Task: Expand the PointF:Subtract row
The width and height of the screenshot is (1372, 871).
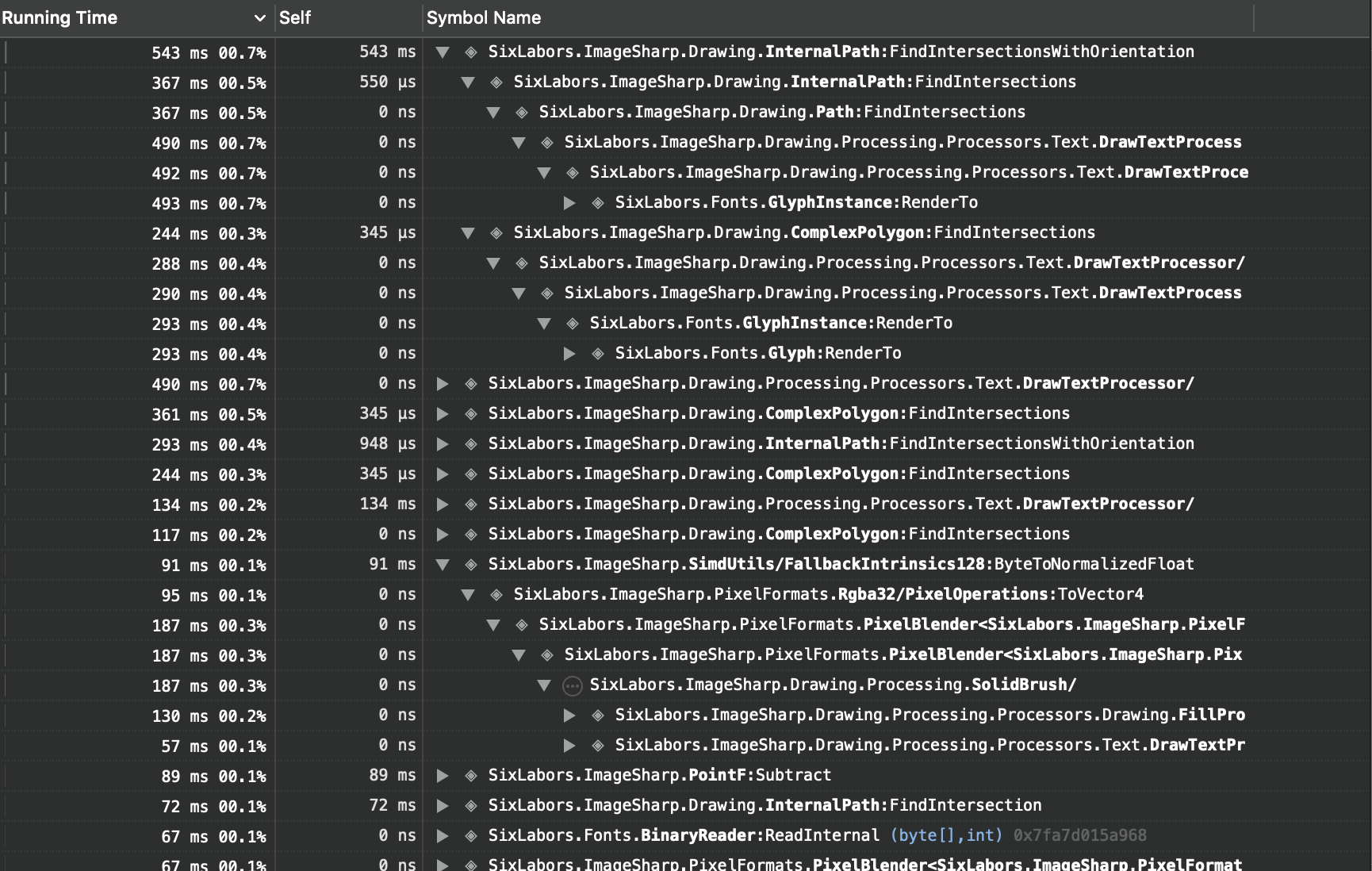Action: (x=443, y=776)
